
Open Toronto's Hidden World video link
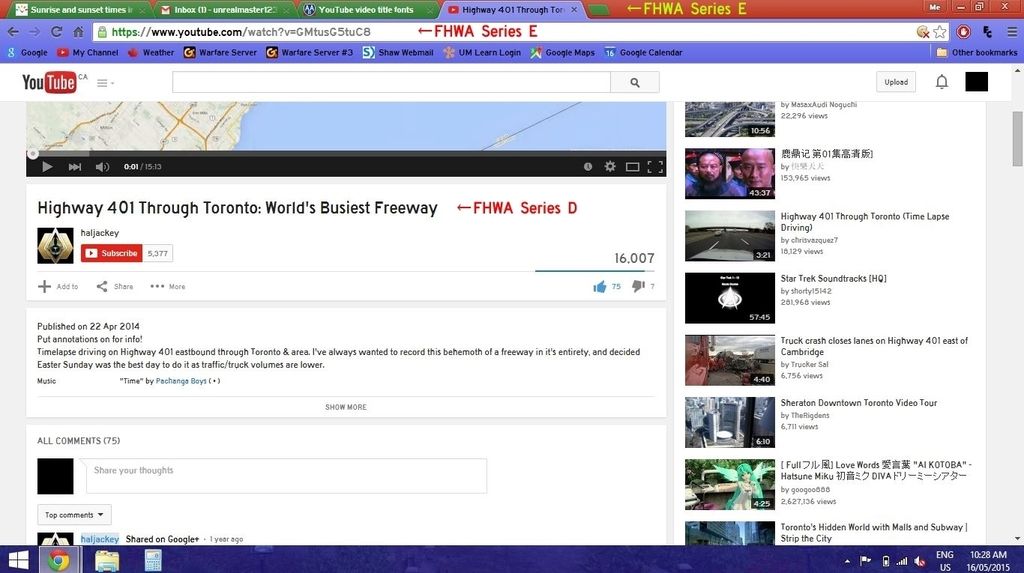(x=874, y=532)
